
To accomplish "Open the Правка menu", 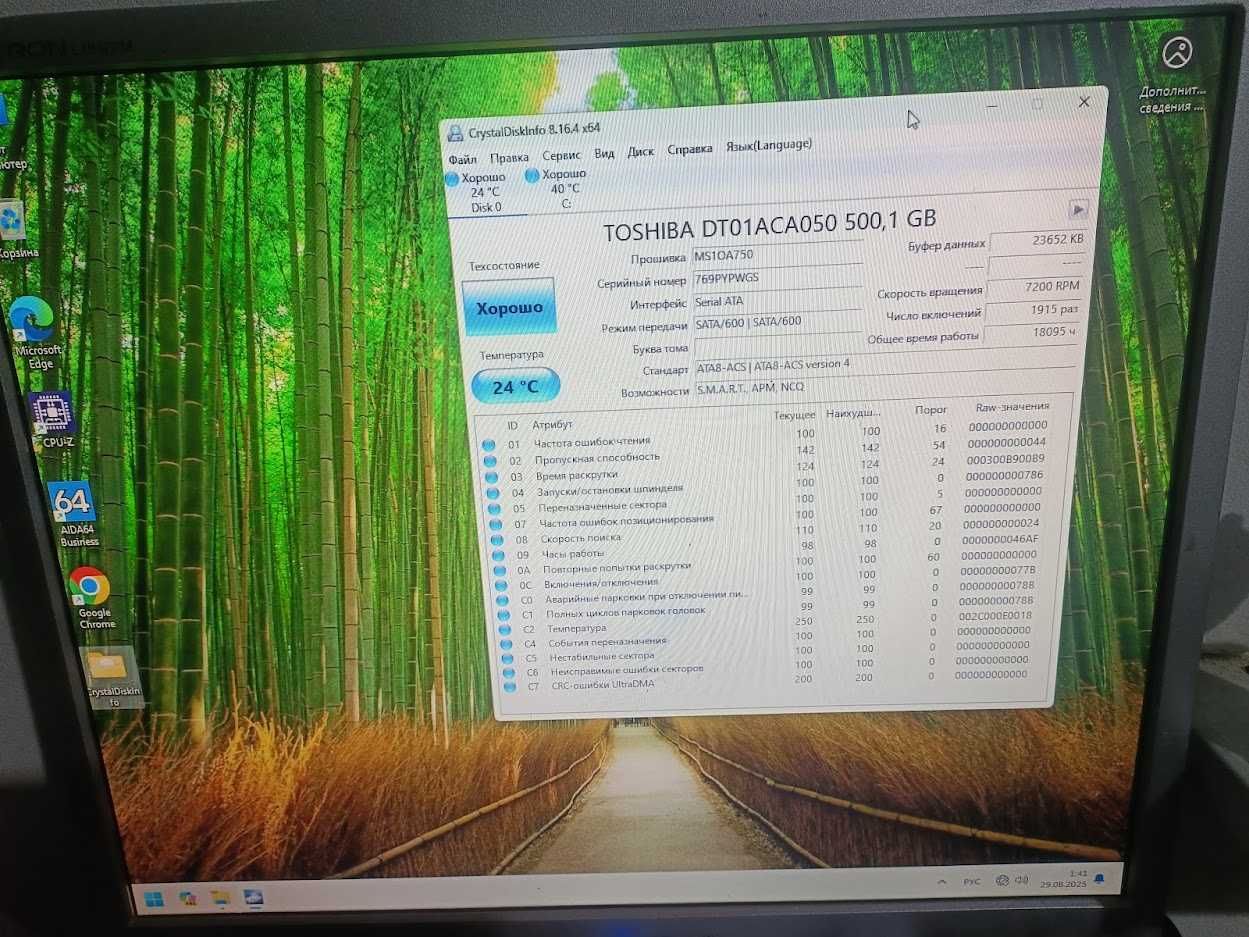I will coord(510,158).
